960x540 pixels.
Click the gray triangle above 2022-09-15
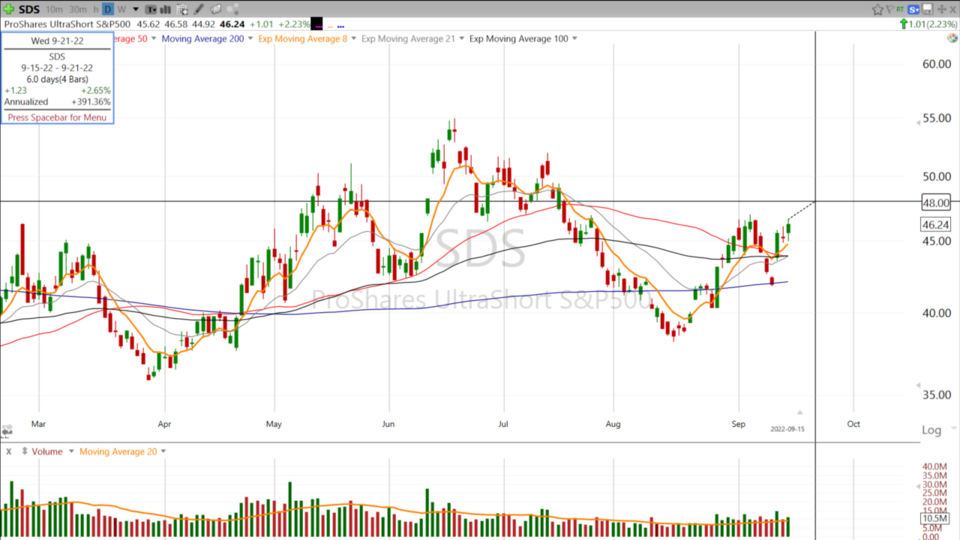coord(800,412)
